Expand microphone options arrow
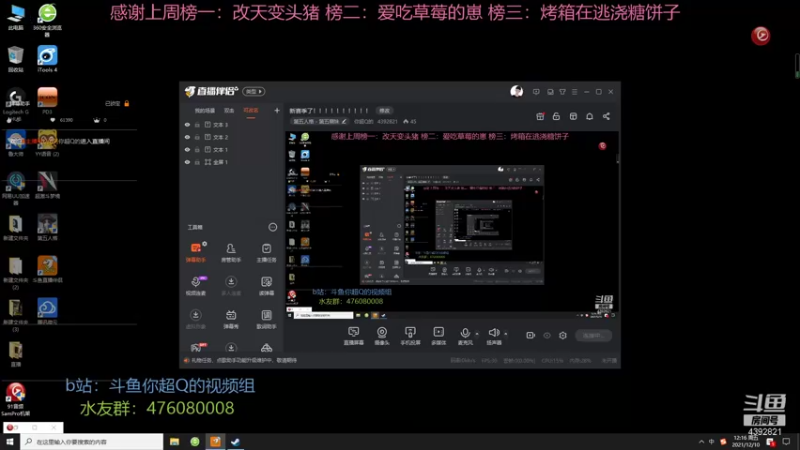Screen dimensions: 800x450 [x=477, y=334]
